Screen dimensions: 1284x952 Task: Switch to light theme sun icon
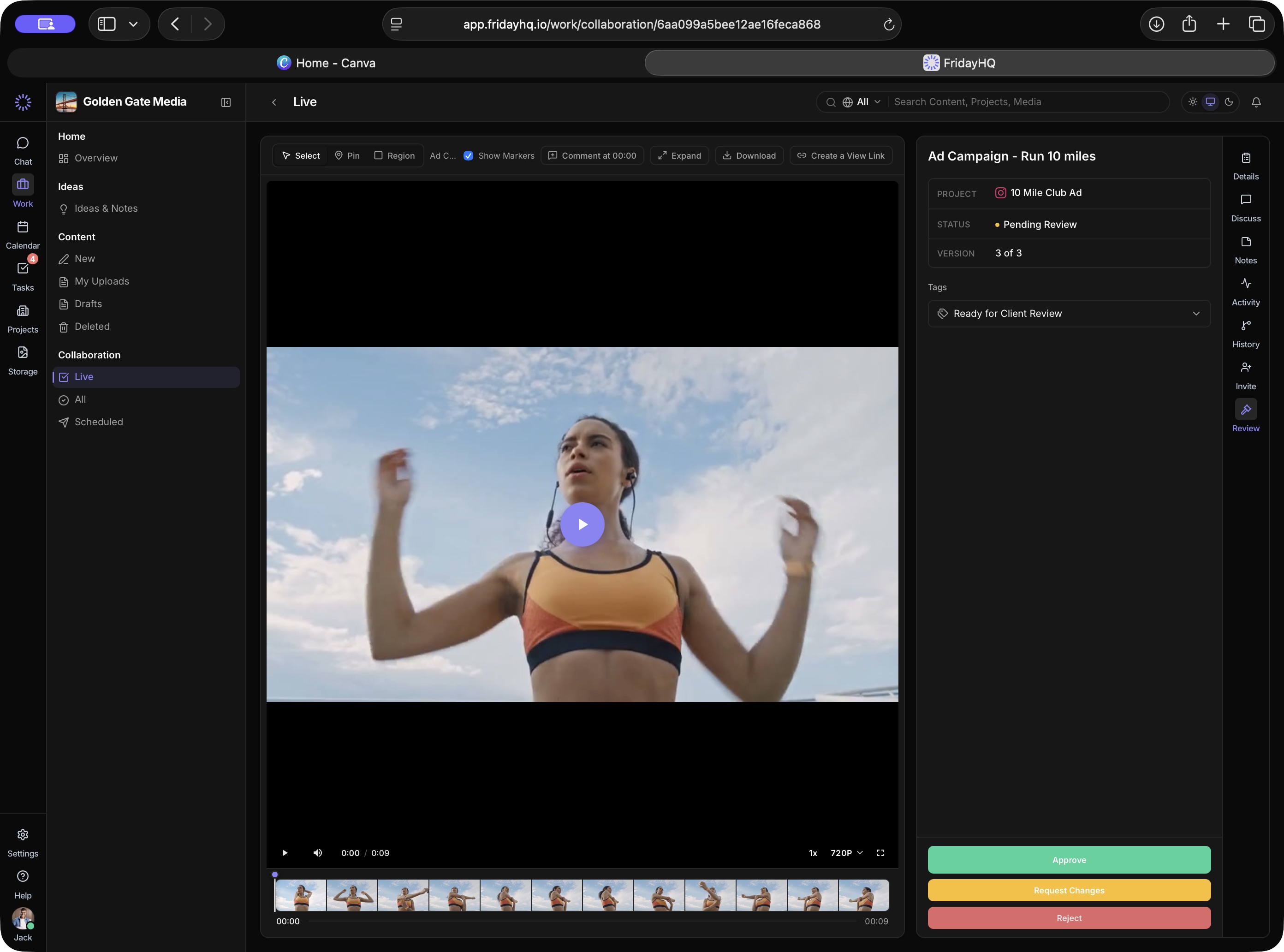(1192, 102)
